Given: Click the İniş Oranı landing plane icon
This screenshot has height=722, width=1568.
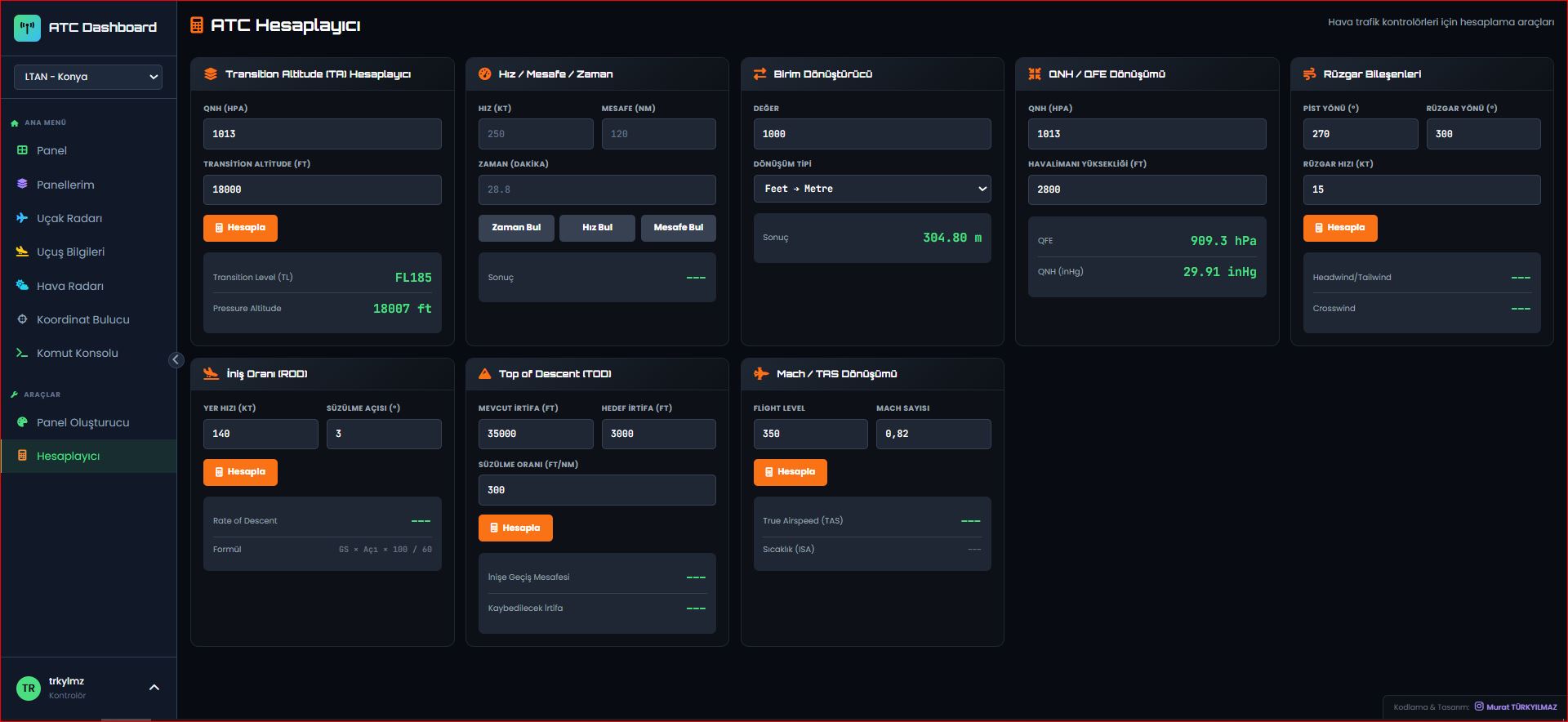Looking at the screenshot, I should [211, 373].
